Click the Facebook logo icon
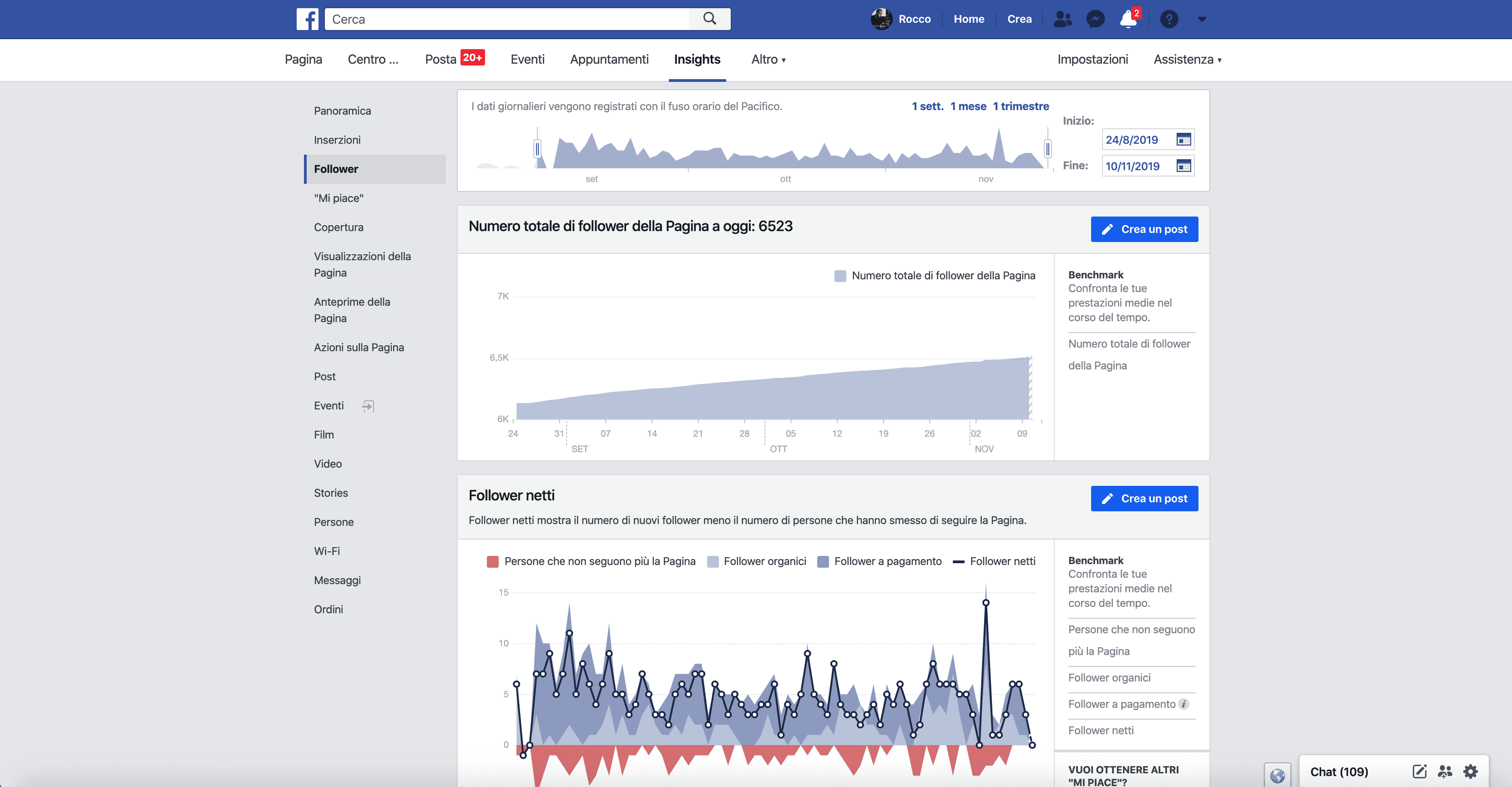This screenshot has width=1512, height=787. tap(307, 19)
